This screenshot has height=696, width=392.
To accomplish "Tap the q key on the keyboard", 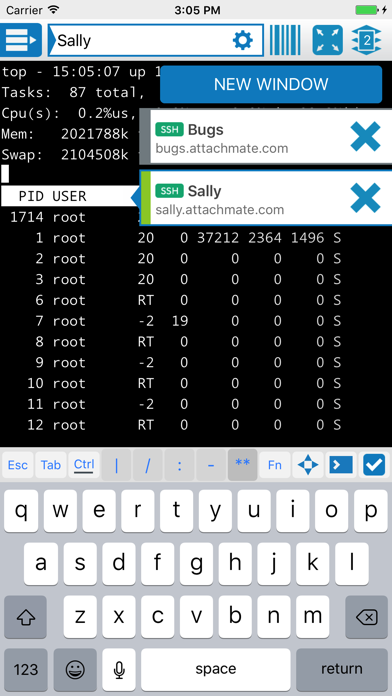I will [x=21, y=510].
